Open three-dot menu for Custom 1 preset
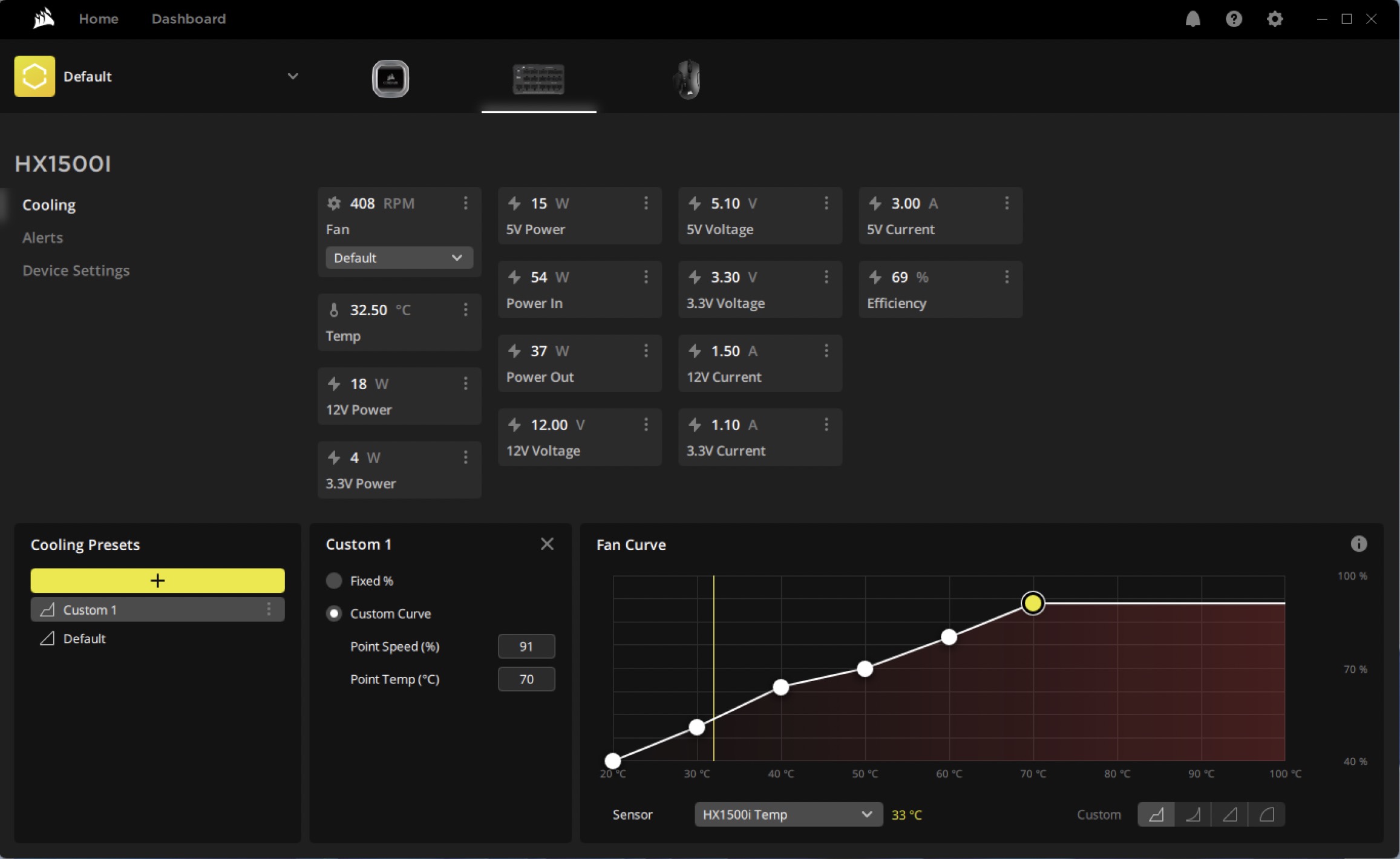Image resolution: width=1400 pixels, height=859 pixels. (269, 609)
